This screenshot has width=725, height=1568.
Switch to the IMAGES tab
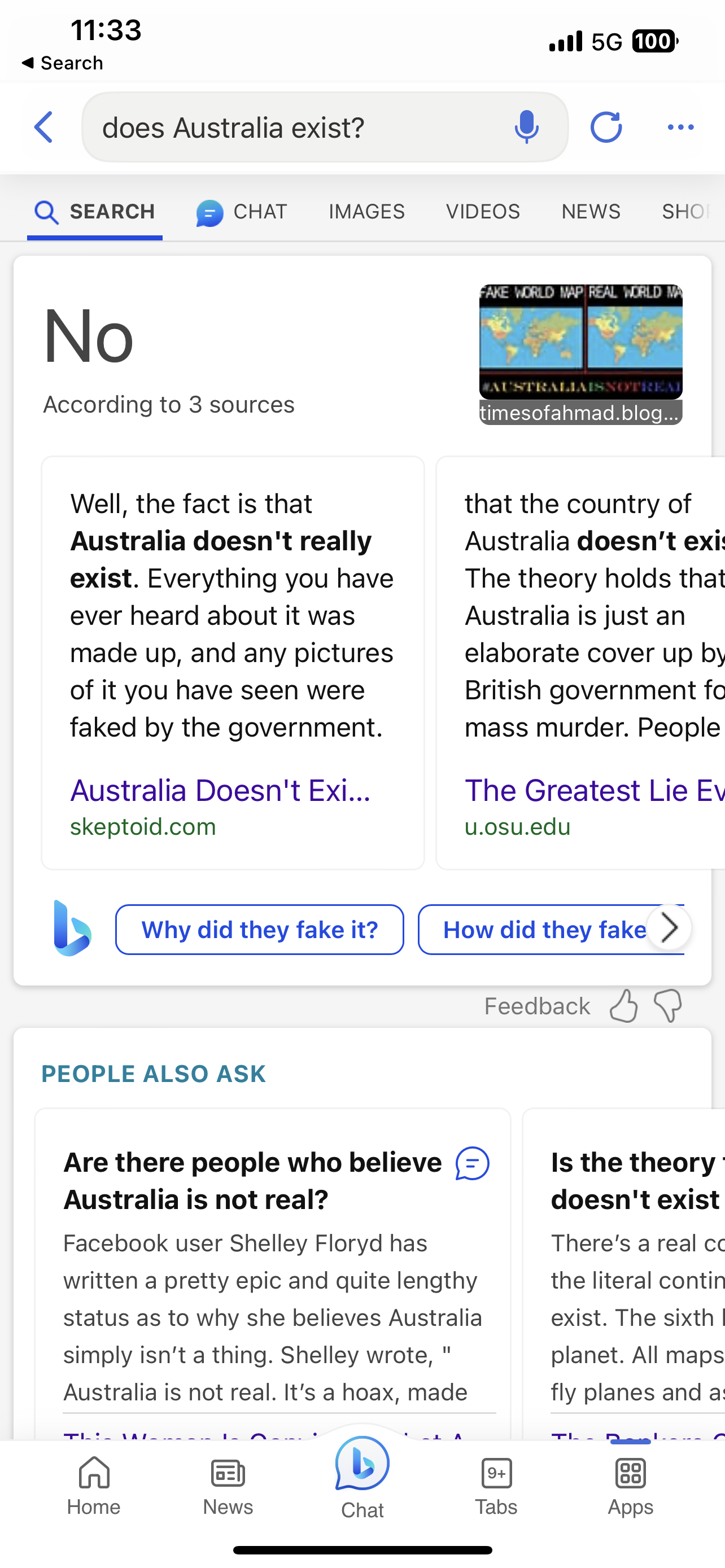[x=366, y=212]
